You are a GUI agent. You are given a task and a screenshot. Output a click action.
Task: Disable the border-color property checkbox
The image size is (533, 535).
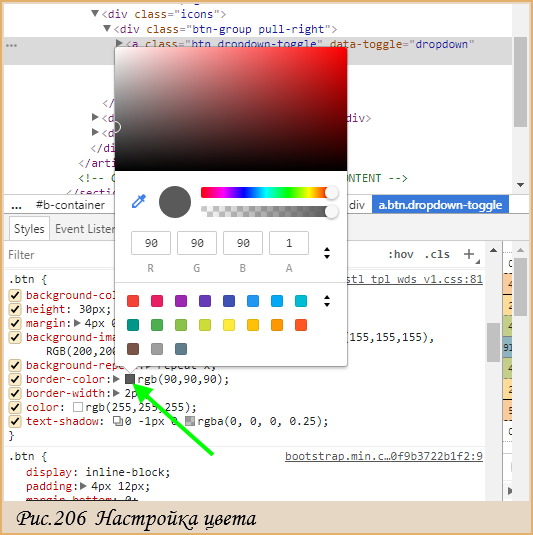[15, 379]
